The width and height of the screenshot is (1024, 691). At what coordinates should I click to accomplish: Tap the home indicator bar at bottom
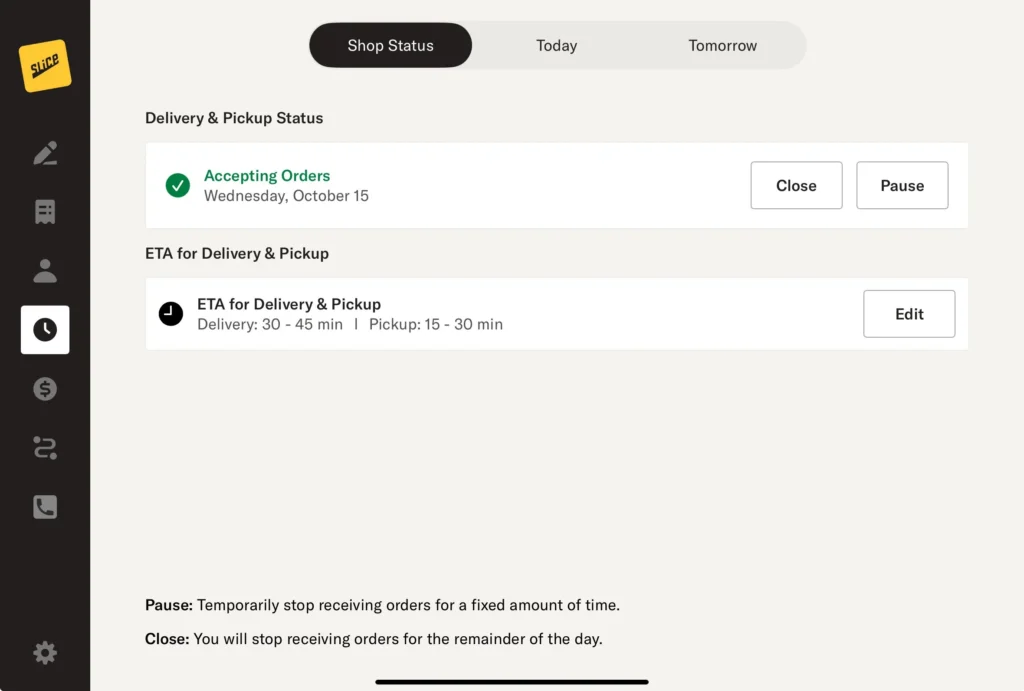pyautogui.click(x=512, y=682)
